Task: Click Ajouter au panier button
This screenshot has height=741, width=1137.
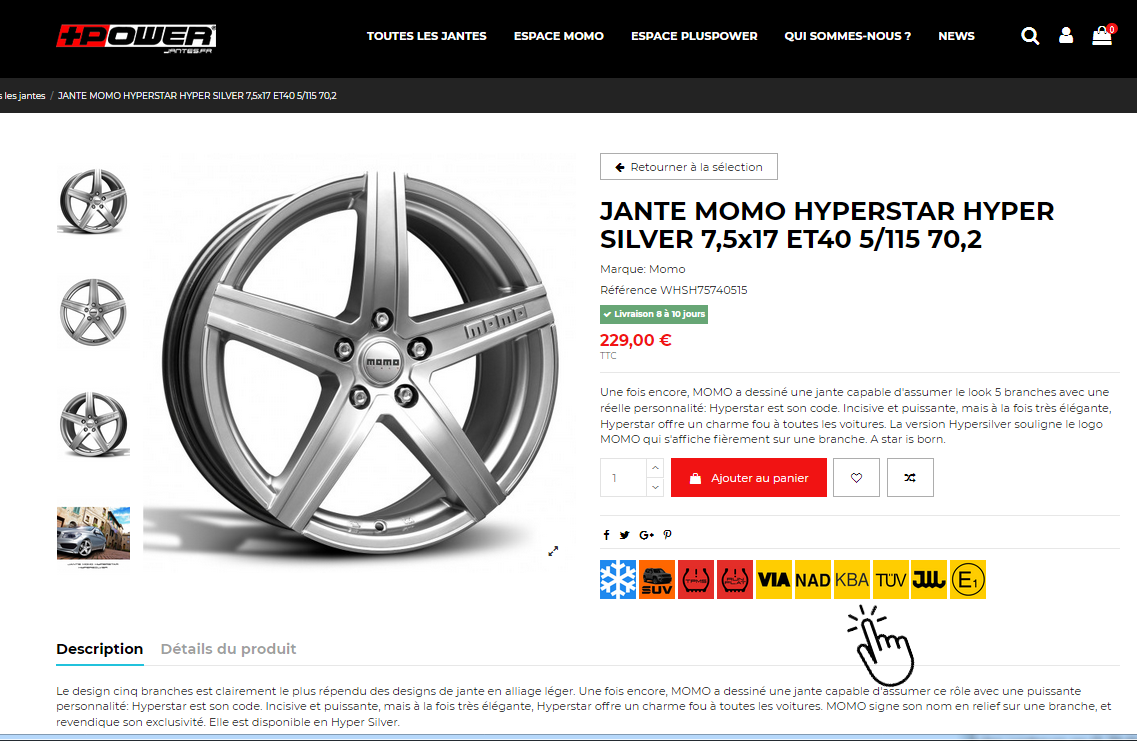Action: (748, 478)
